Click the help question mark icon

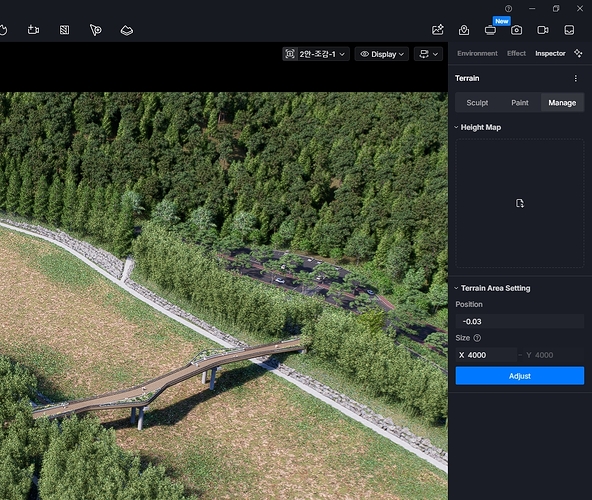[509, 8]
